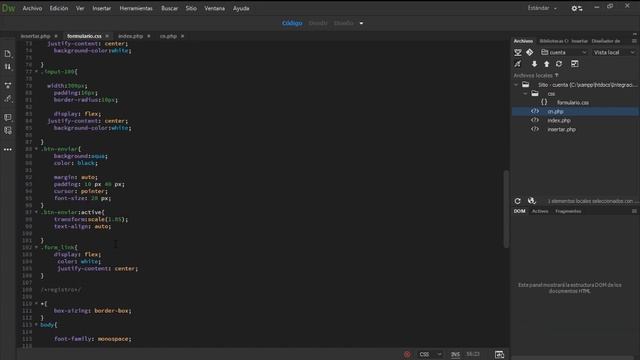Switch to the Insertar panel tab
Image resolution: width=640 pixels, height=360 pixels.
(580, 41)
